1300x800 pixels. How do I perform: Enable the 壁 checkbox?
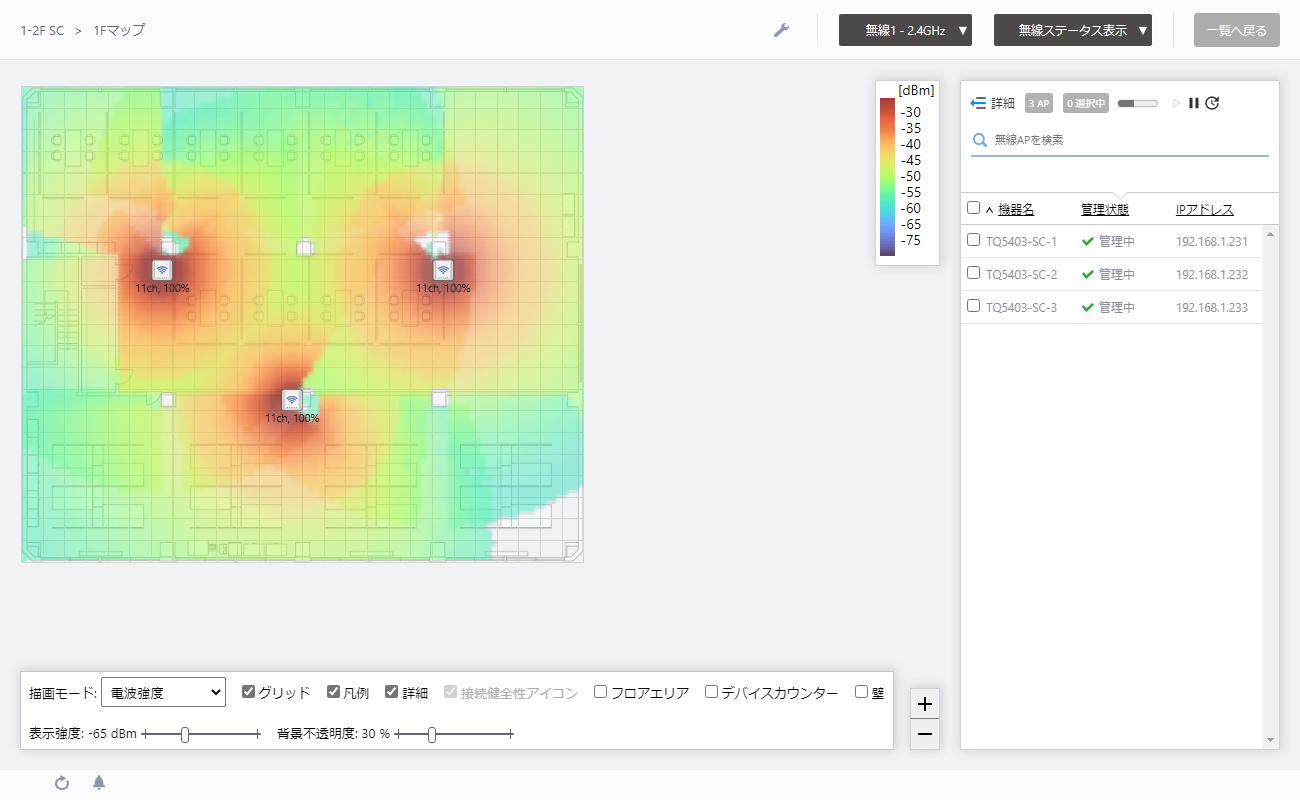pyautogui.click(x=861, y=691)
